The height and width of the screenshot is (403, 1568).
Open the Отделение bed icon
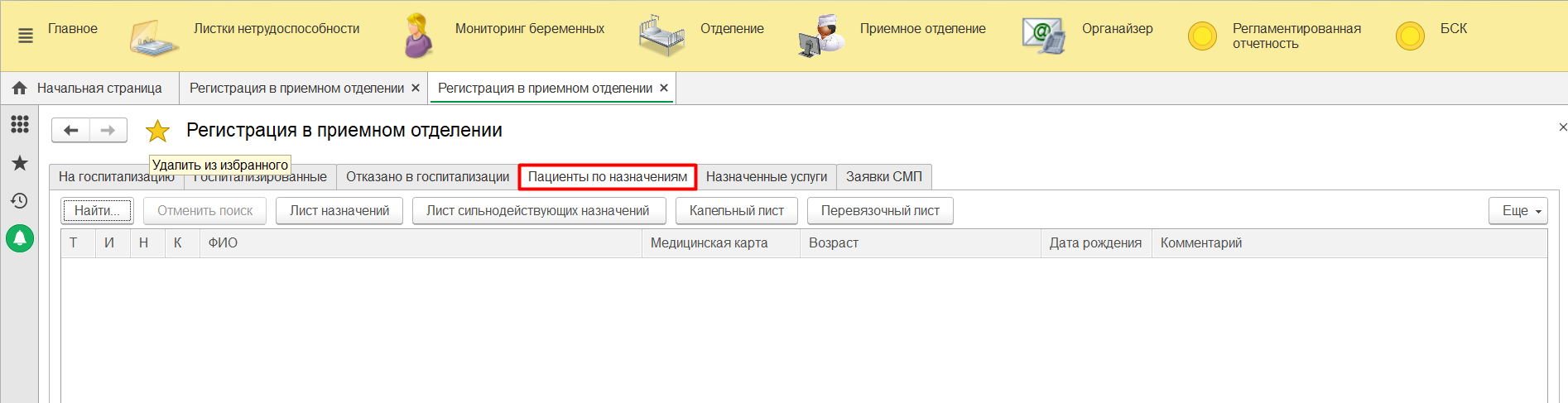(661, 36)
